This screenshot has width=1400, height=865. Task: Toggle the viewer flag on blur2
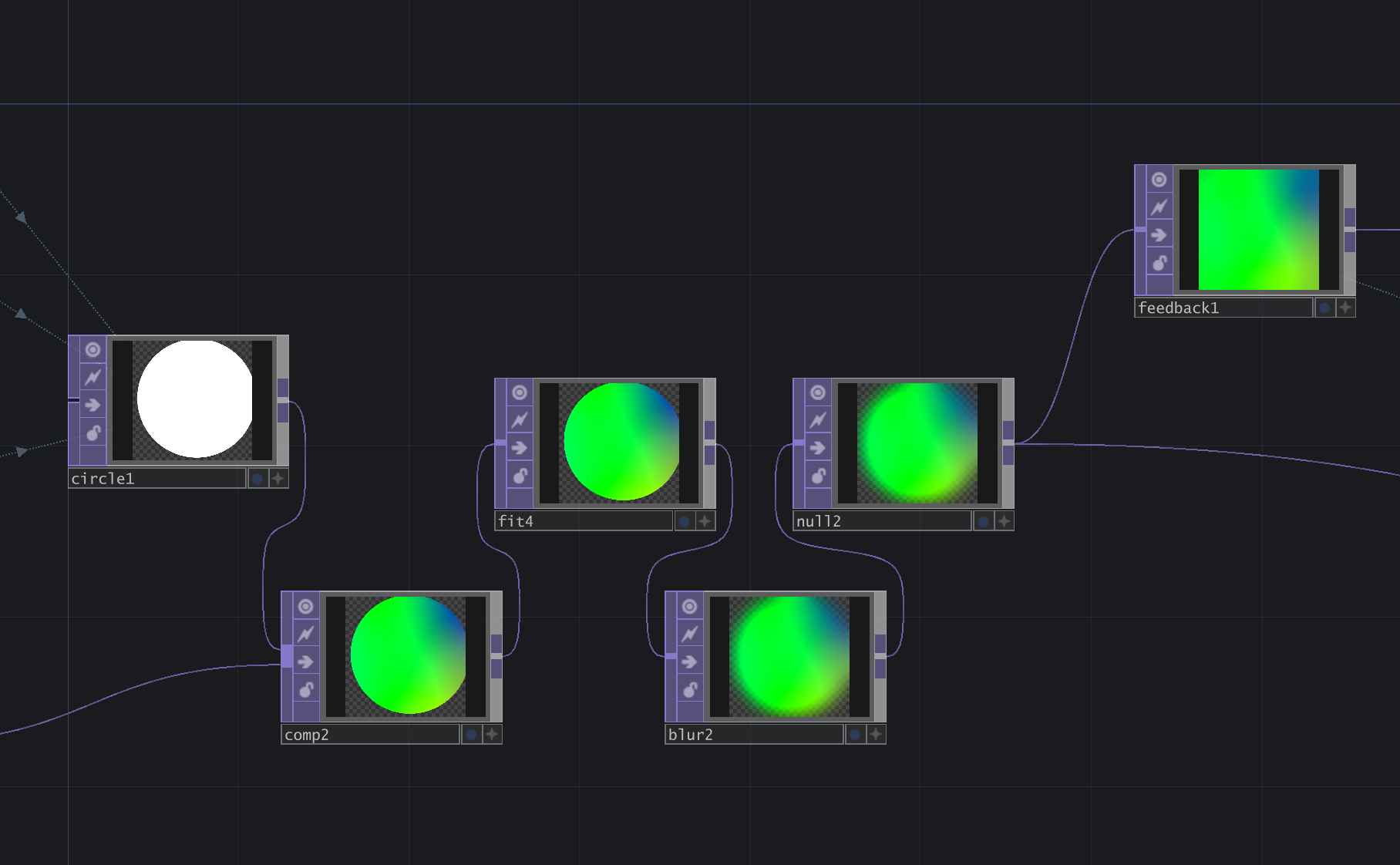click(690, 607)
